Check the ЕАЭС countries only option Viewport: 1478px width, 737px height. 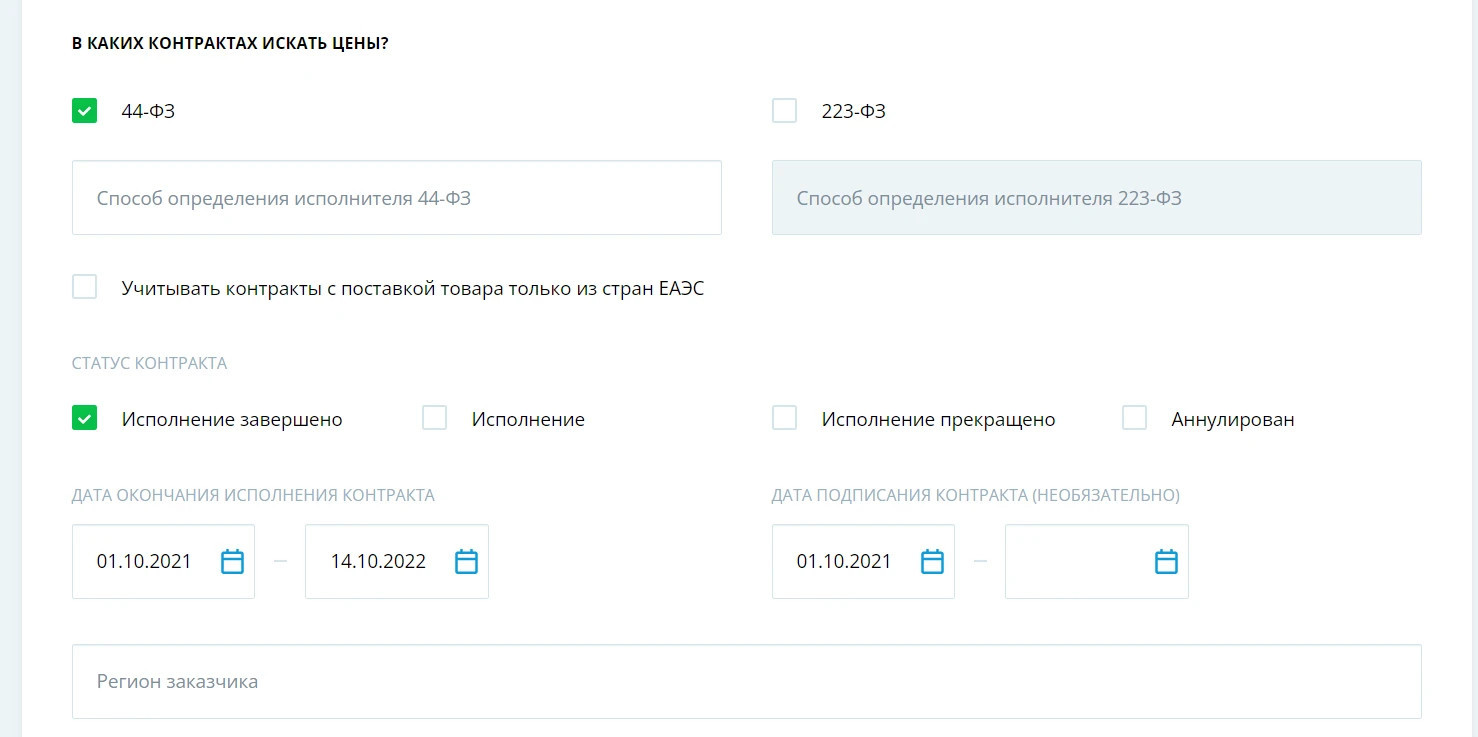85,288
